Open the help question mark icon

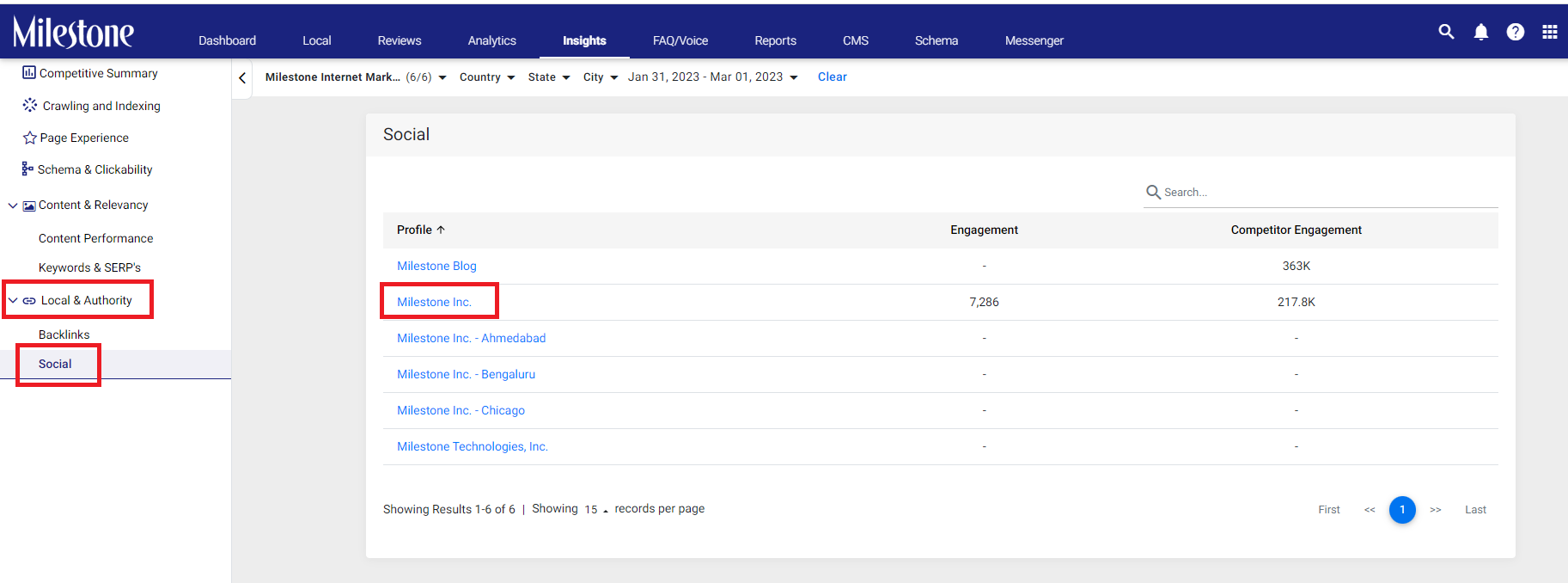coord(1516,32)
